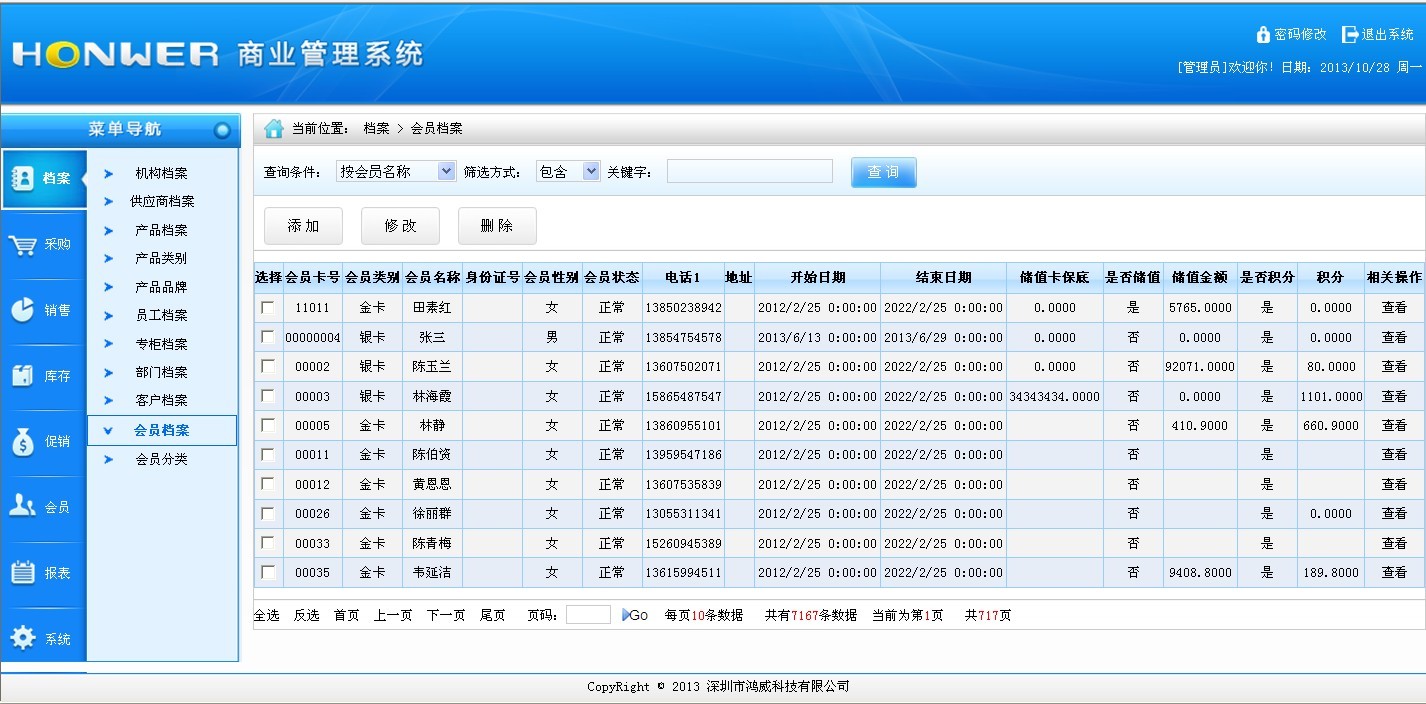
Task: Open 会员分类 from the sidebar menu
Action: coord(161,460)
